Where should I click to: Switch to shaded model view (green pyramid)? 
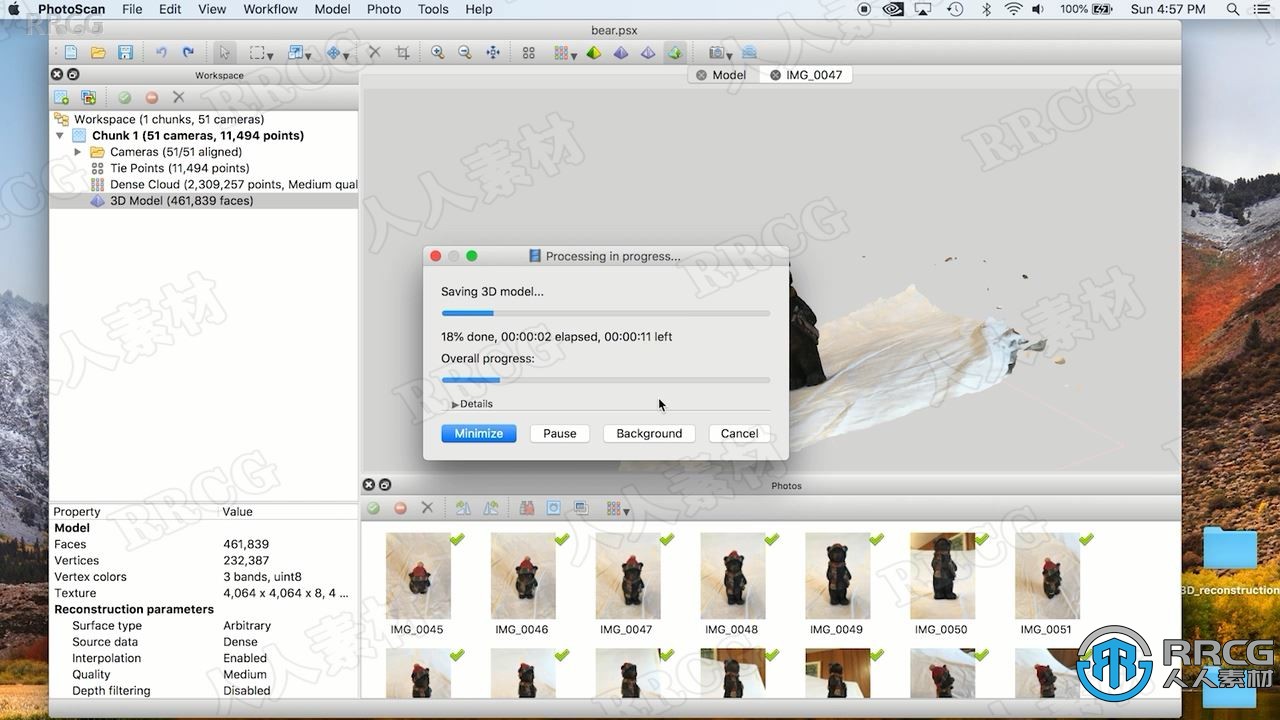[593, 52]
